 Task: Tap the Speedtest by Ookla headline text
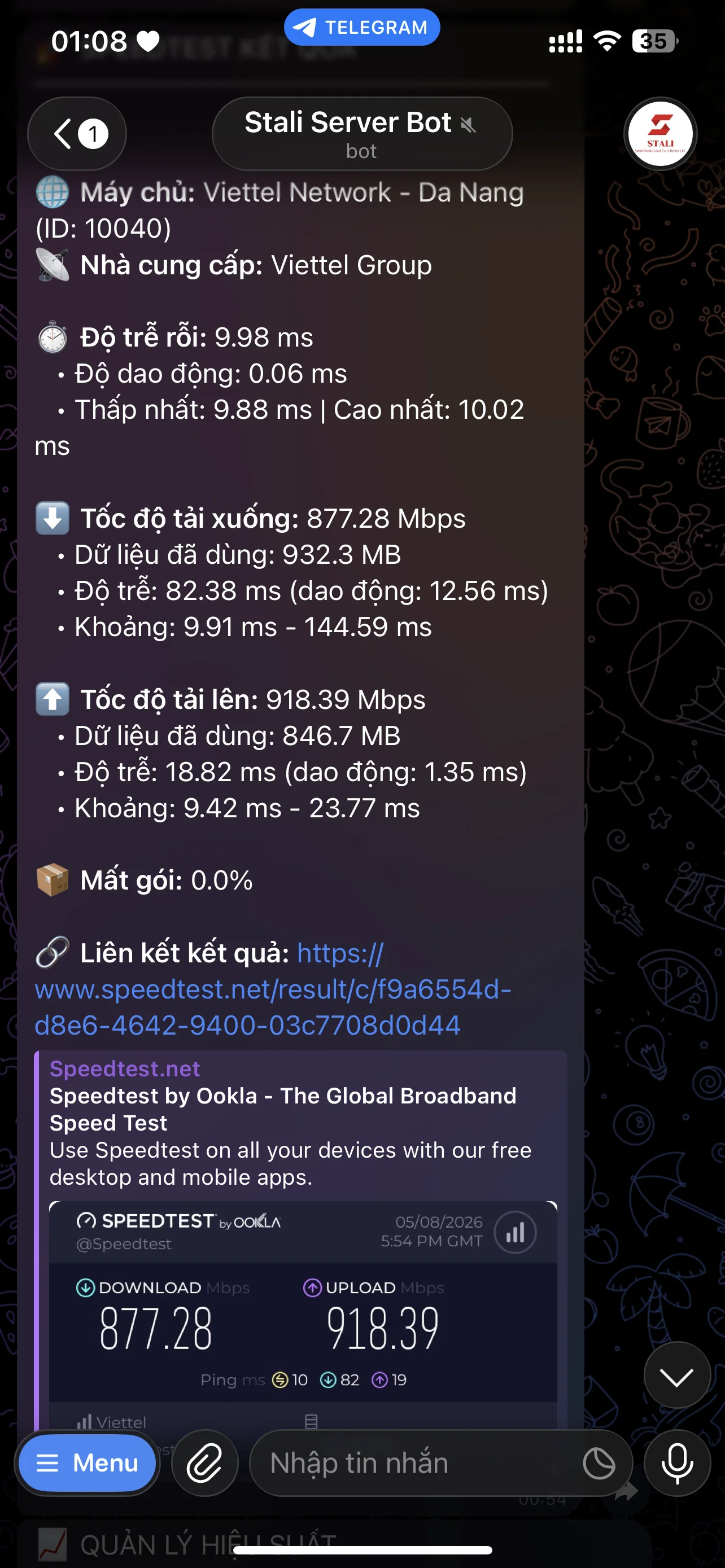283,1109
